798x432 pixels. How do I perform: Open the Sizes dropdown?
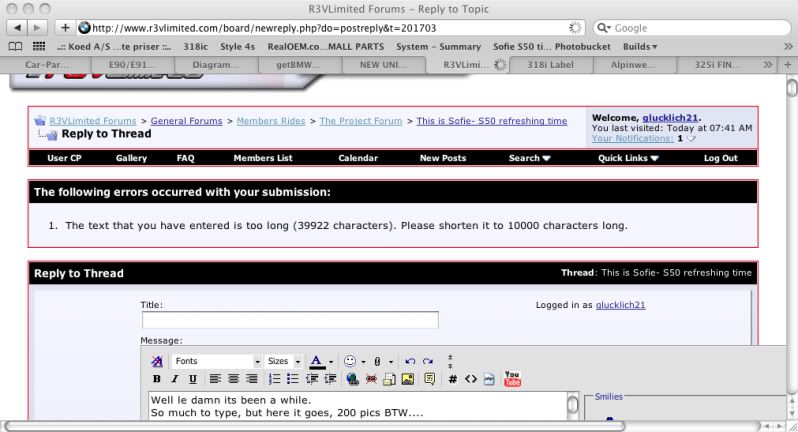coord(283,361)
